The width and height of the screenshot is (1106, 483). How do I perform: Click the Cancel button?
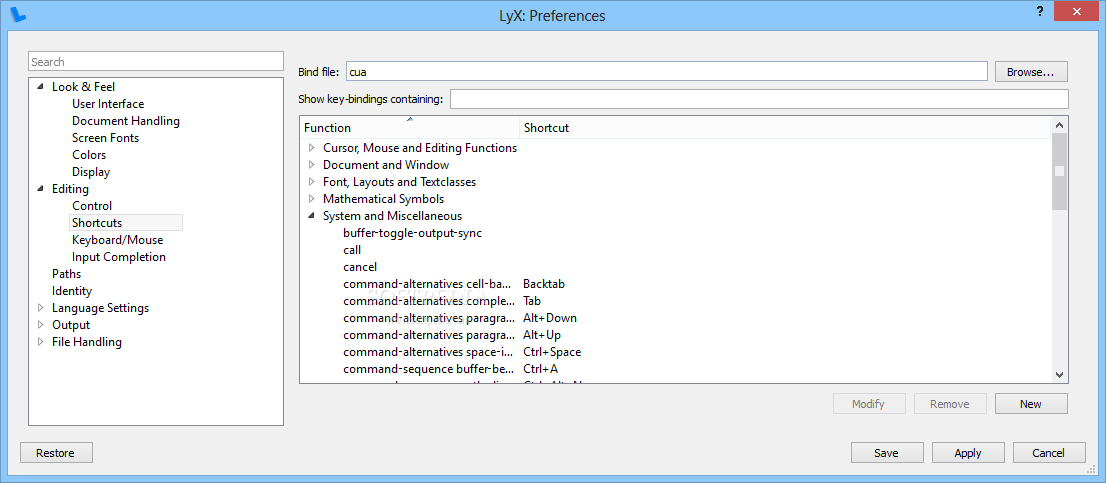click(x=1048, y=453)
